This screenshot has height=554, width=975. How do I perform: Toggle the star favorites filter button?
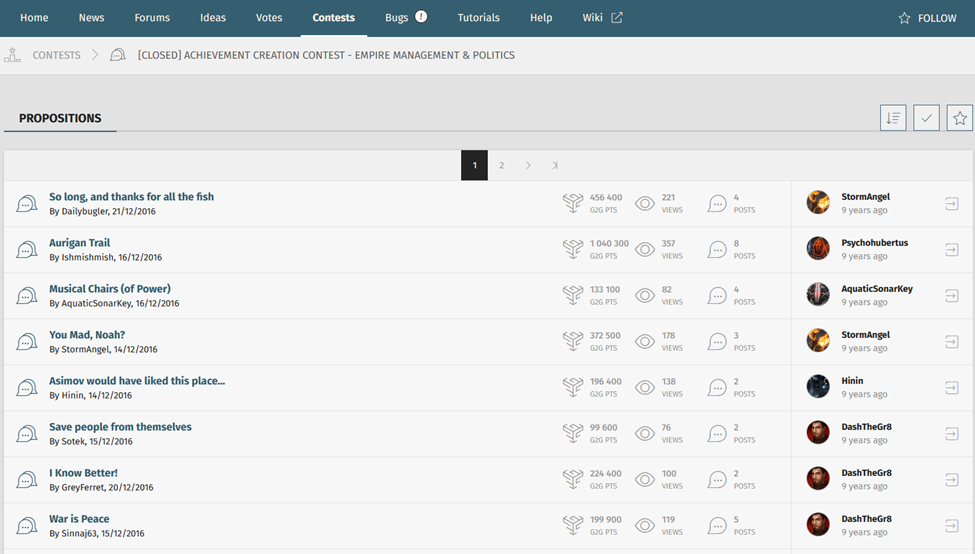tap(959, 118)
